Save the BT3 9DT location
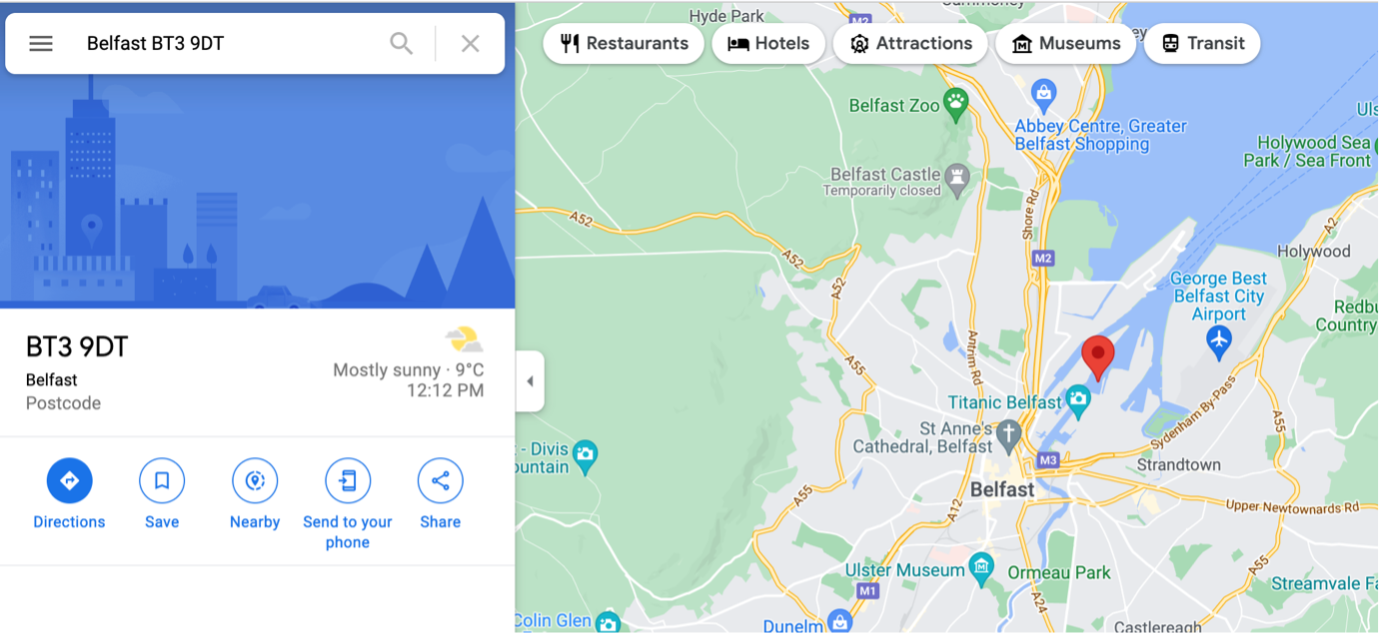1381x635 pixels. click(162, 481)
